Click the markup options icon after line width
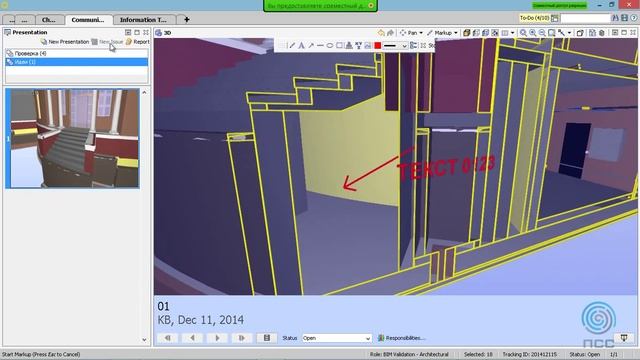Screen dimensions: 640x360 pos(413,46)
